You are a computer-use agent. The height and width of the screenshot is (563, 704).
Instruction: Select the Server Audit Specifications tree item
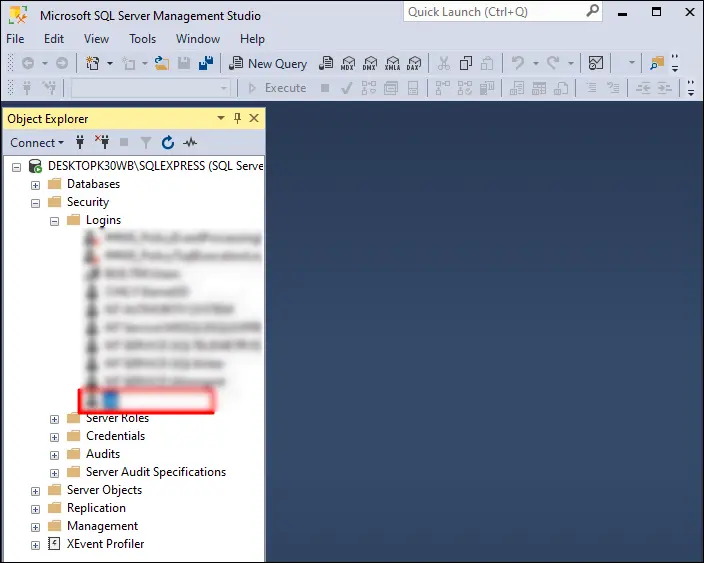[x=156, y=472]
